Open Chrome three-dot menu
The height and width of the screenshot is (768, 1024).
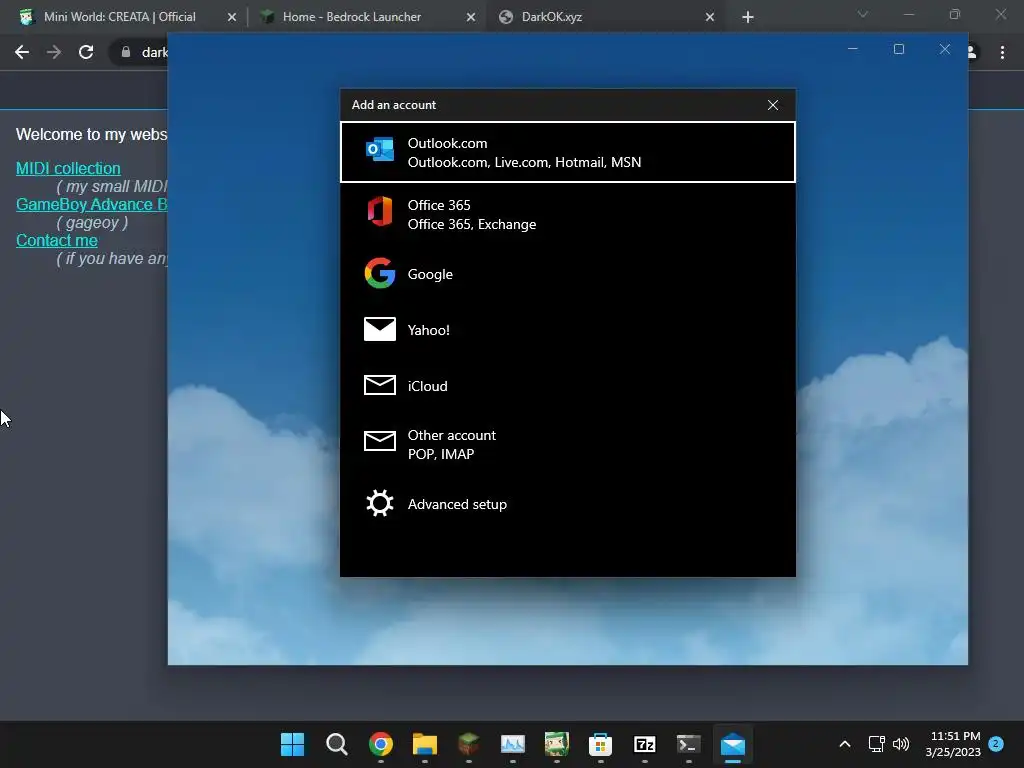pos(1002,52)
